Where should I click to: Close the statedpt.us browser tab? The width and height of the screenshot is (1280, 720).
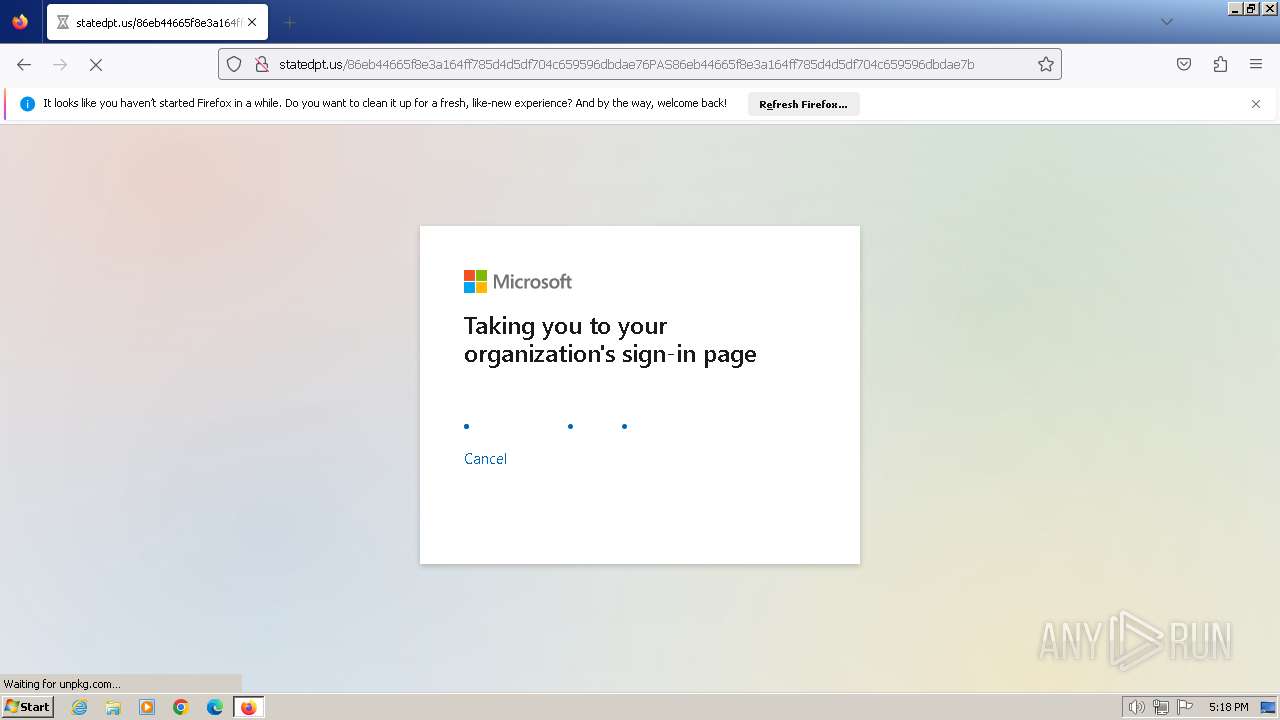[x=252, y=22]
